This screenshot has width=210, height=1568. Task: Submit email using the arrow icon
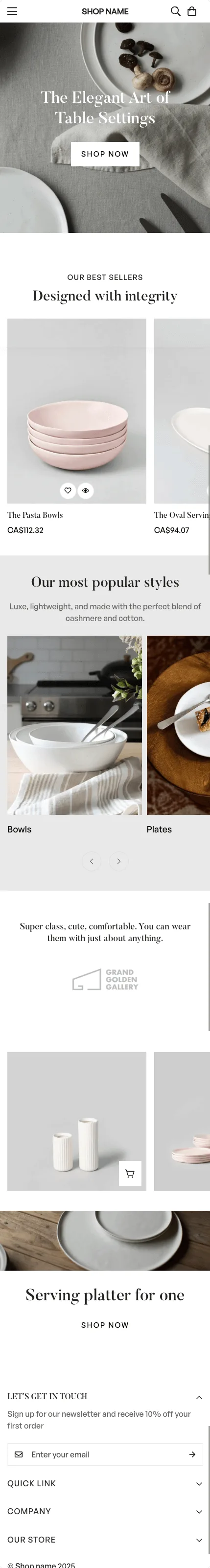click(x=192, y=1454)
